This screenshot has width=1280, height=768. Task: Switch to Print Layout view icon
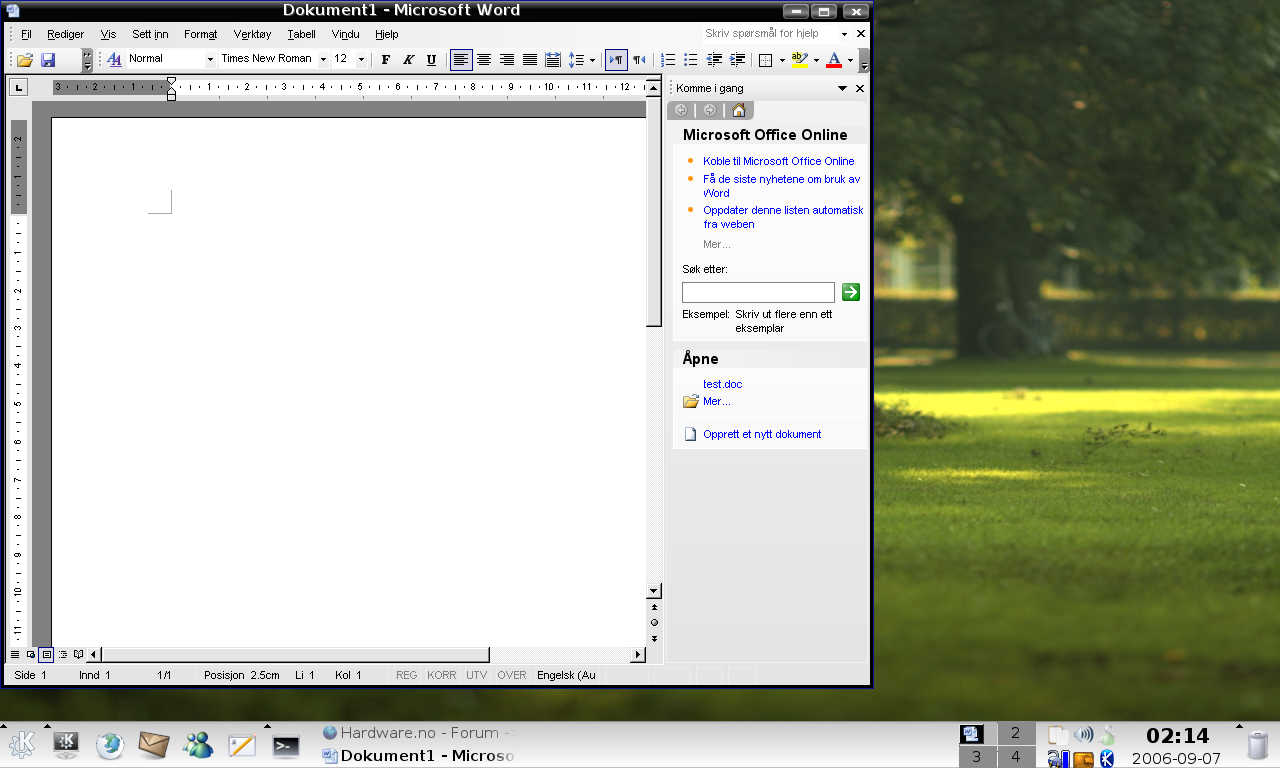(x=46, y=654)
